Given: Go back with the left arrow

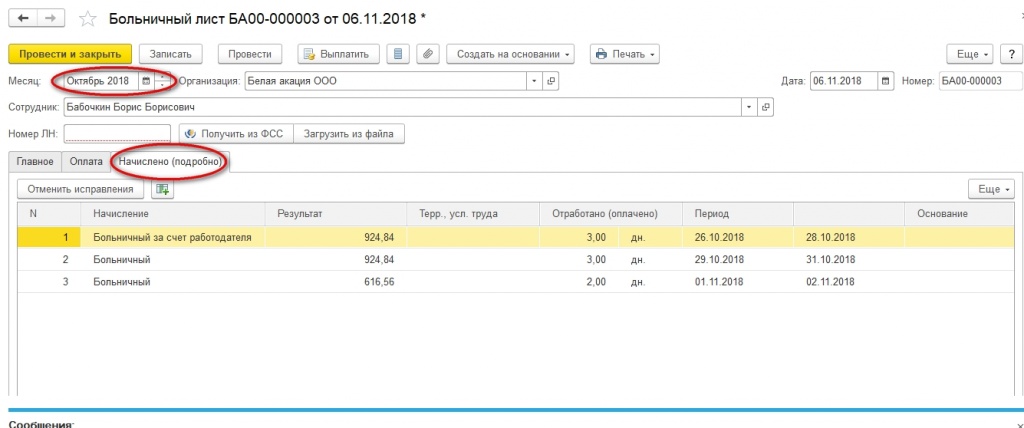Looking at the screenshot, I should click(x=22, y=18).
